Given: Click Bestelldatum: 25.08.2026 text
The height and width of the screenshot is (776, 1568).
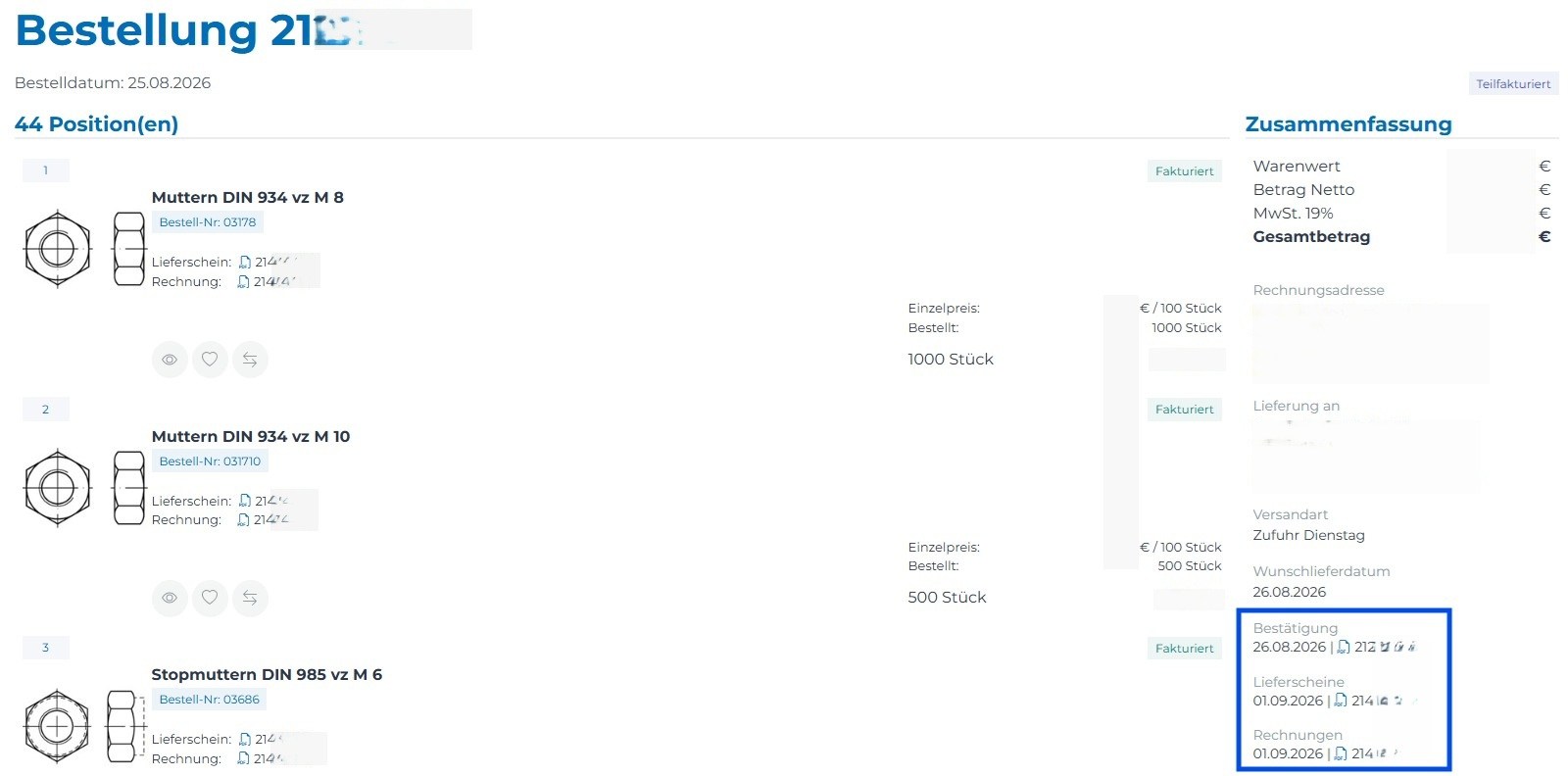Looking at the screenshot, I should tap(113, 82).
